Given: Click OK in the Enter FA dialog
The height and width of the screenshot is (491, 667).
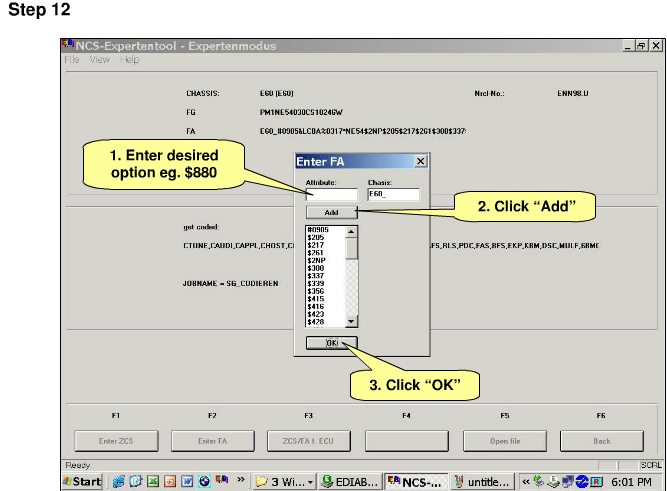Looking at the screenshot, I should click(332, 343).
